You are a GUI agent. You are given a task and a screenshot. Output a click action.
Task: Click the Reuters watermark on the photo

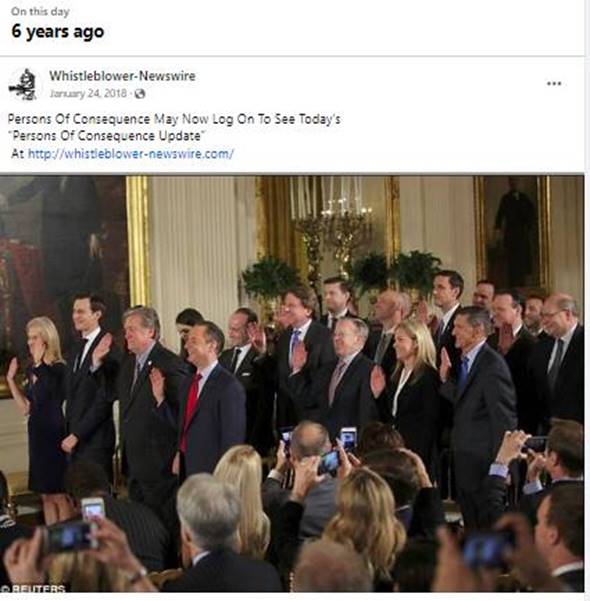point(33,588)
